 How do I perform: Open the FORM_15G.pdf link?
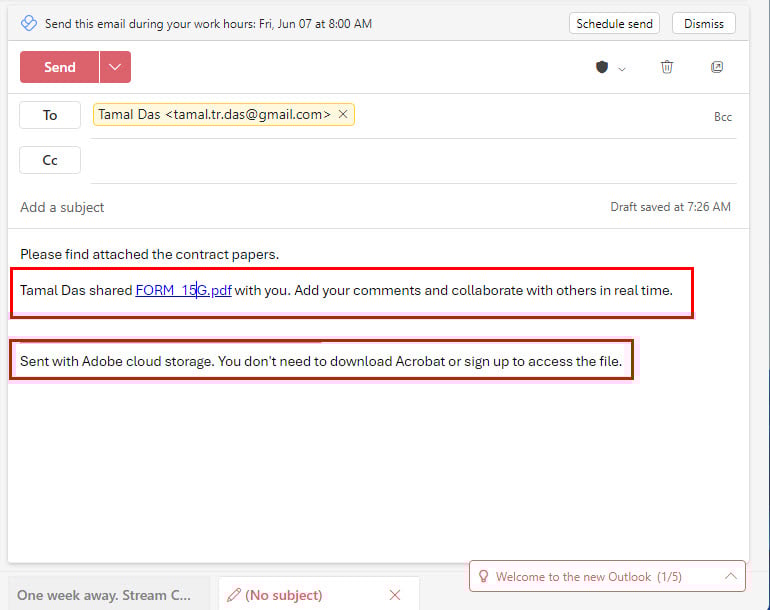(184, 290)
